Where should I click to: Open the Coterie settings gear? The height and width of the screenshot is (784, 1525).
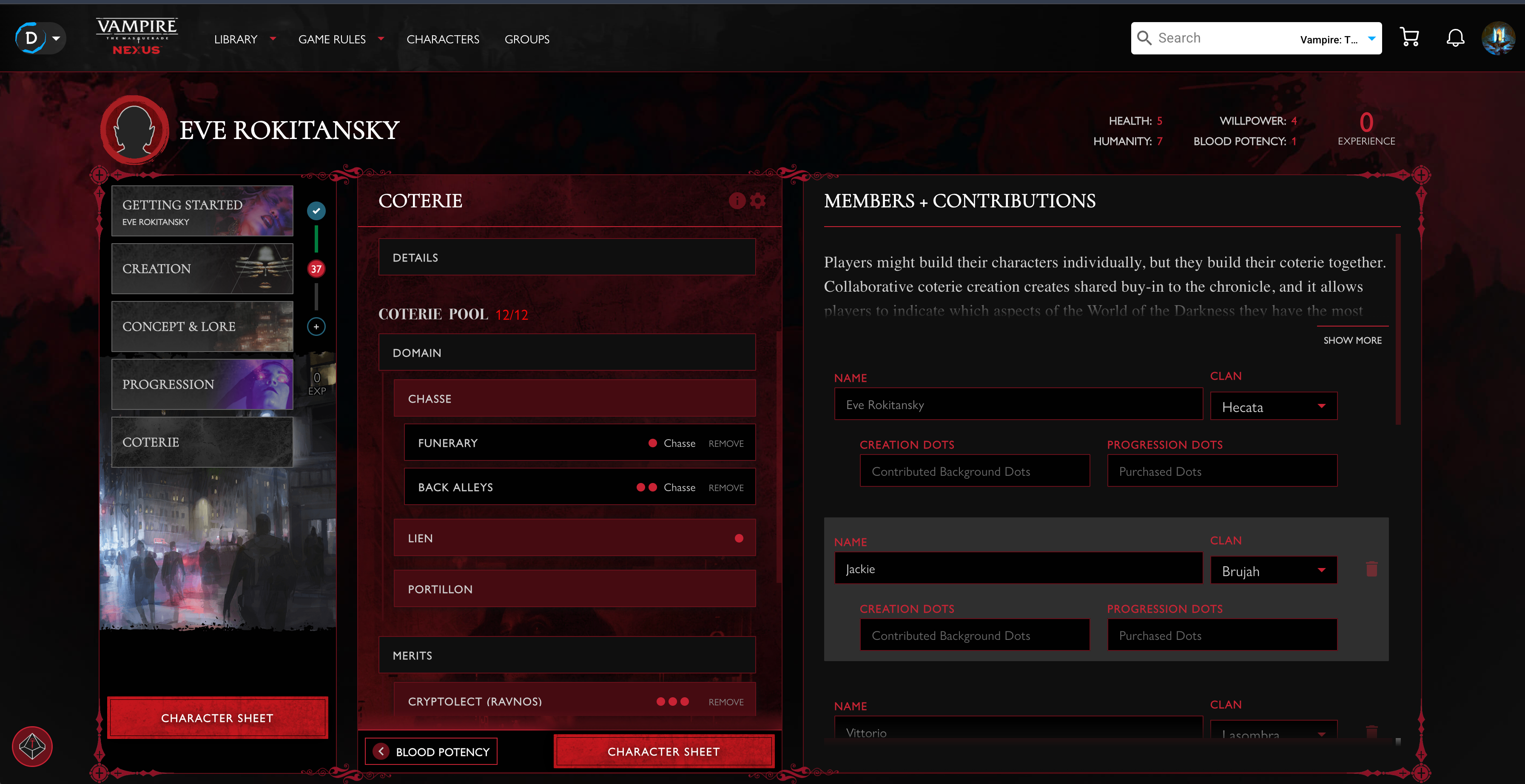[758, 201]
